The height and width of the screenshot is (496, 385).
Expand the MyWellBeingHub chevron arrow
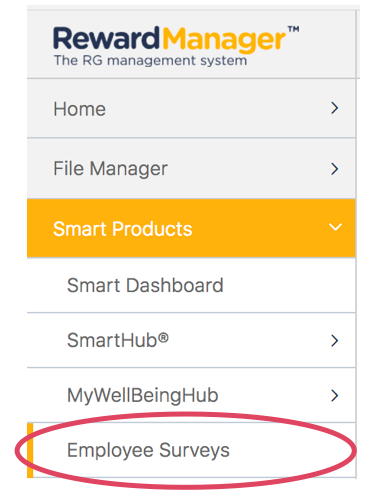[335, 395]
